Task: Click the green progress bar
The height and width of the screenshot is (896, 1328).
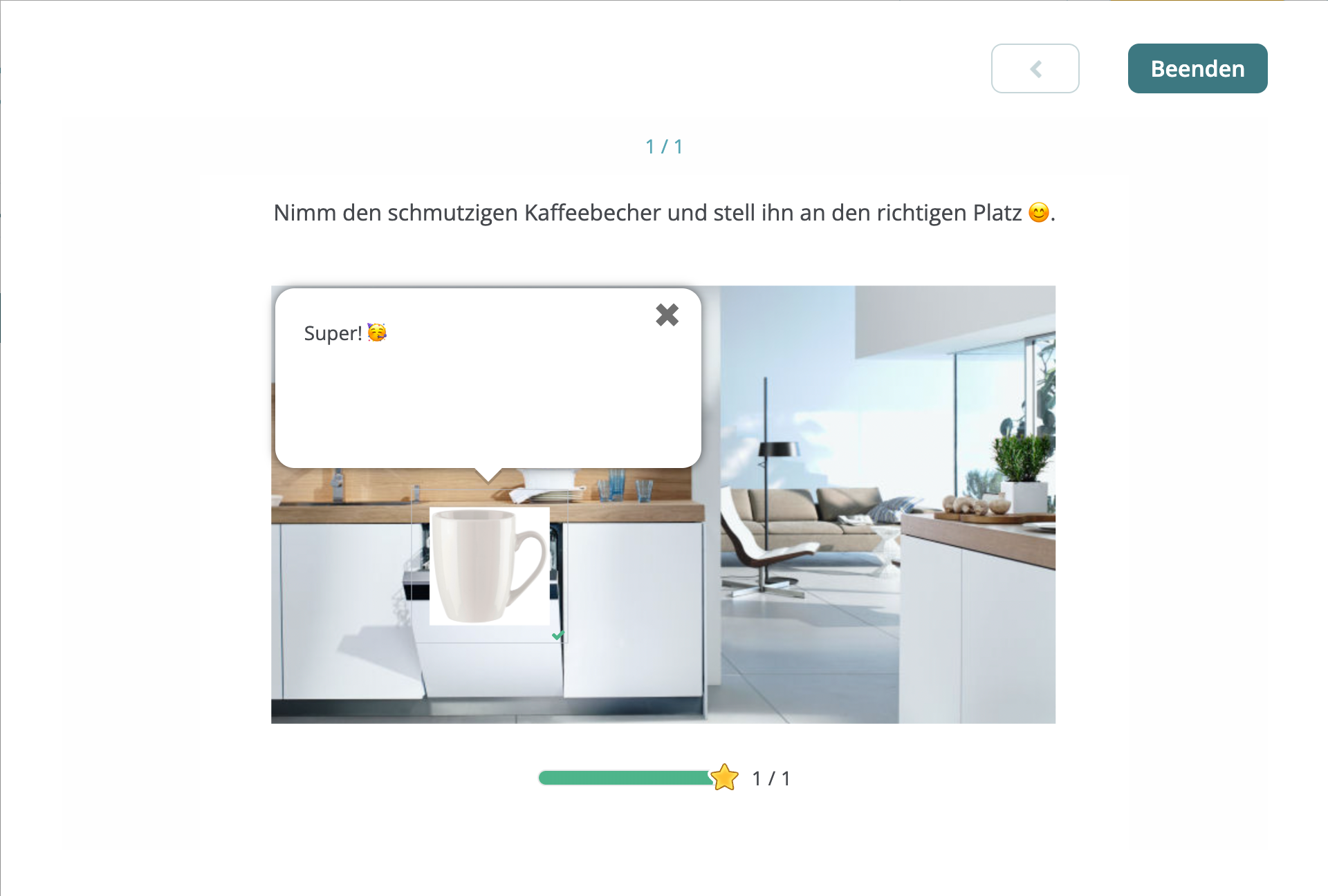Action: [x=625, y=778]
